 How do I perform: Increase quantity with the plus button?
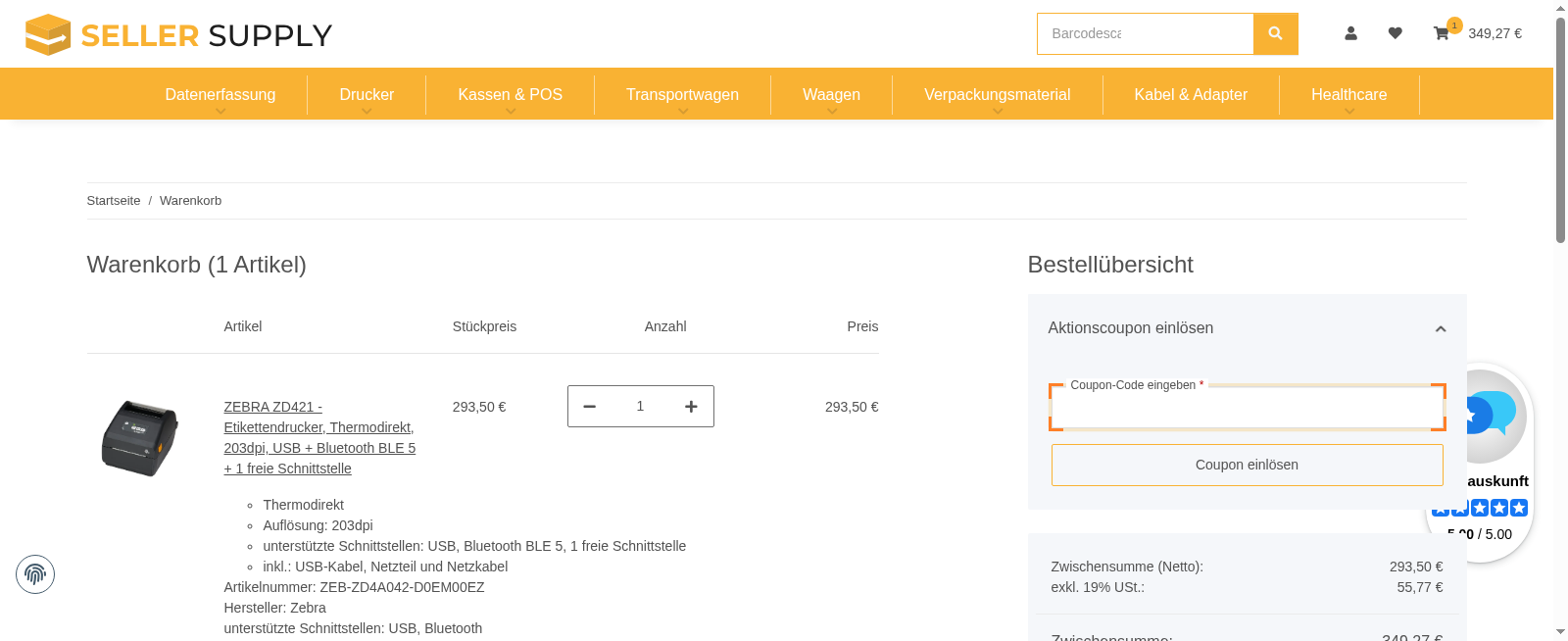pyautogui.click(x=691, y=407)
